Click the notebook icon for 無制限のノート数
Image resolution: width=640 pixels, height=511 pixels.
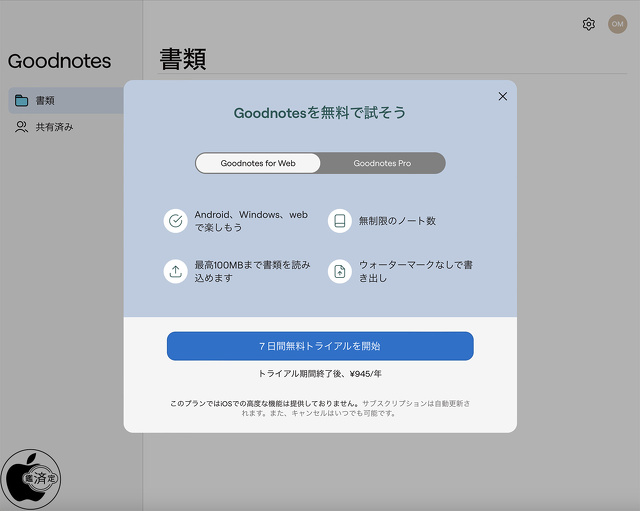point(340,221)
